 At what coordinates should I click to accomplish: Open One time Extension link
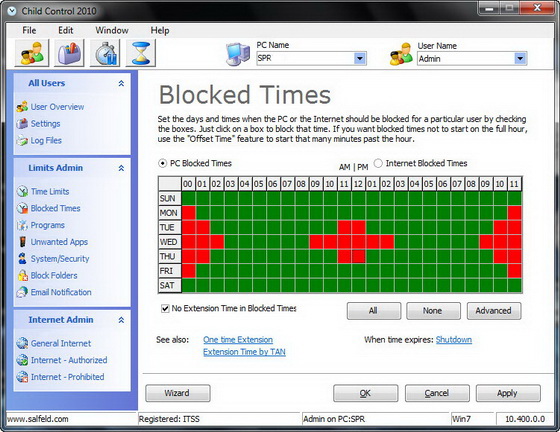pos(238,340)
